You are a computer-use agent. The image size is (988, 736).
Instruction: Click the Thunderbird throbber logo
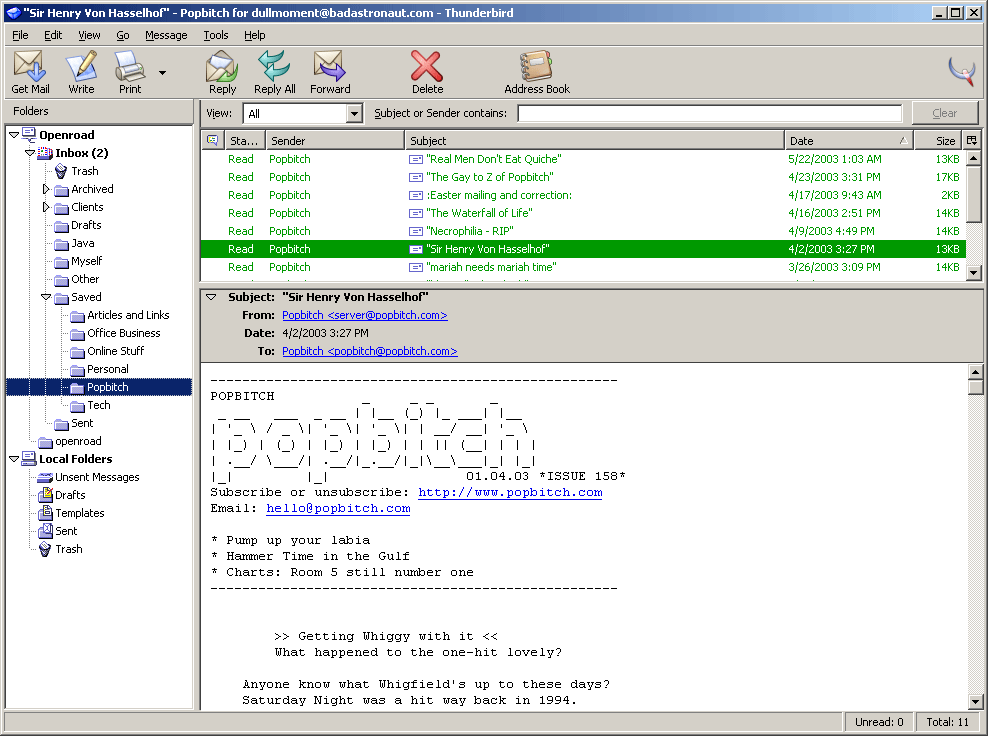962,71
